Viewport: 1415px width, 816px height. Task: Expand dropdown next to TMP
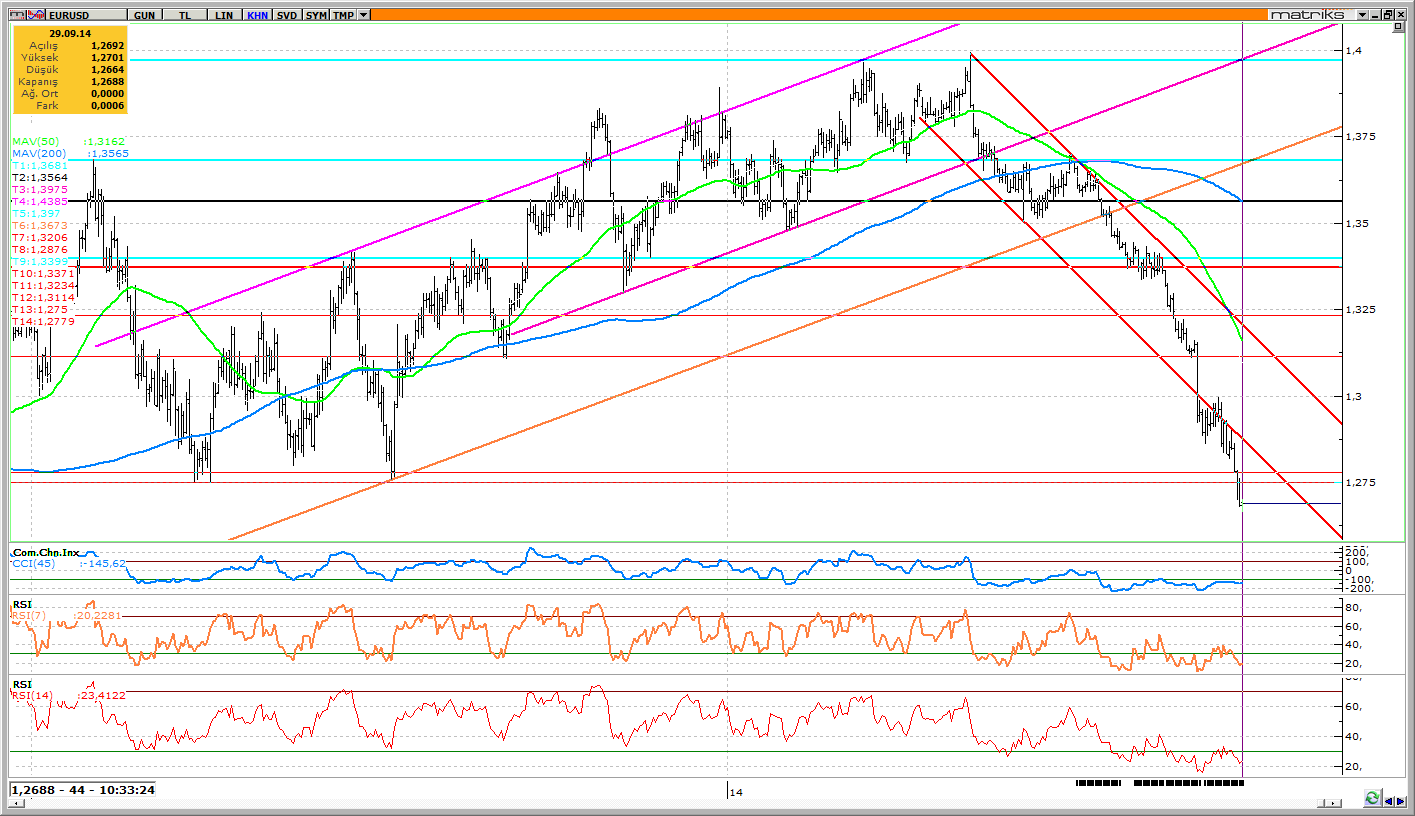363,15
